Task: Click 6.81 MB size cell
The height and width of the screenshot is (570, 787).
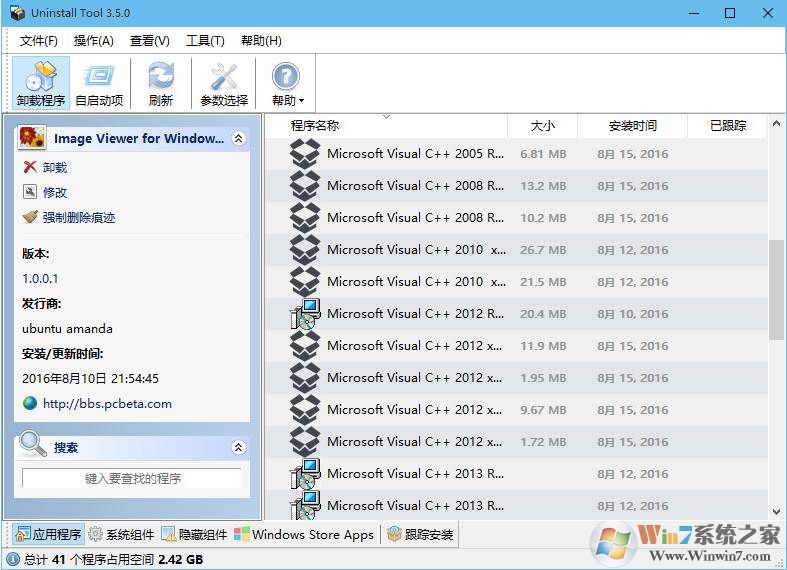Action: point(543,154)
